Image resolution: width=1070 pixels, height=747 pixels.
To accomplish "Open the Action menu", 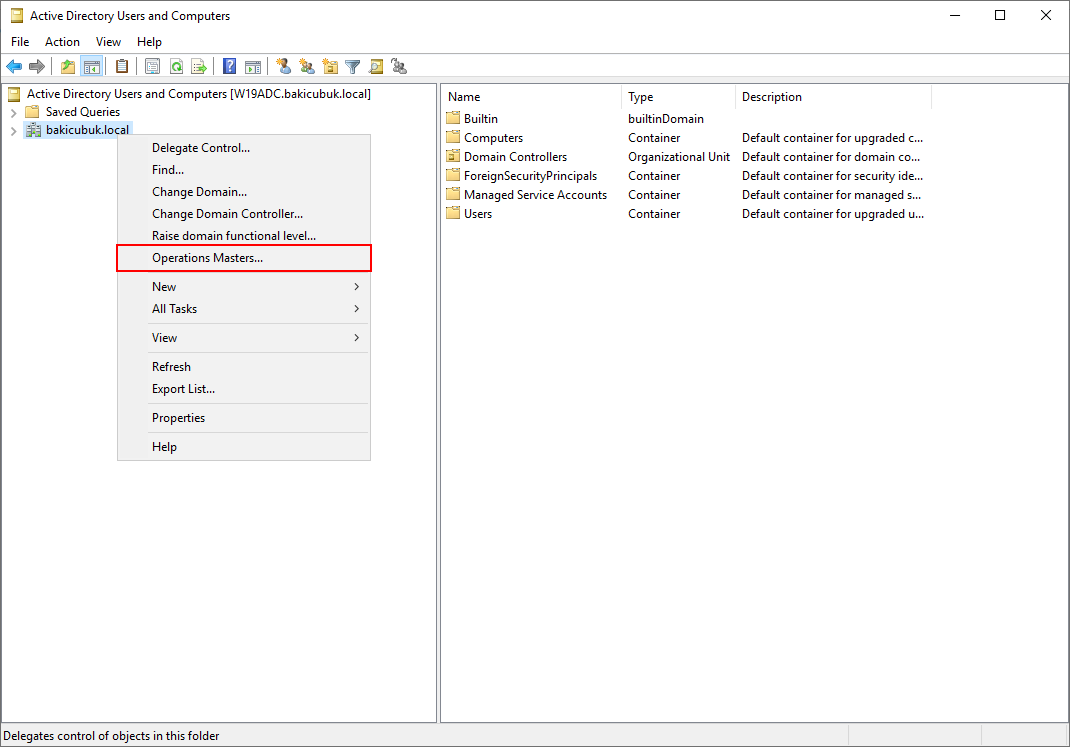I will 62,42.
